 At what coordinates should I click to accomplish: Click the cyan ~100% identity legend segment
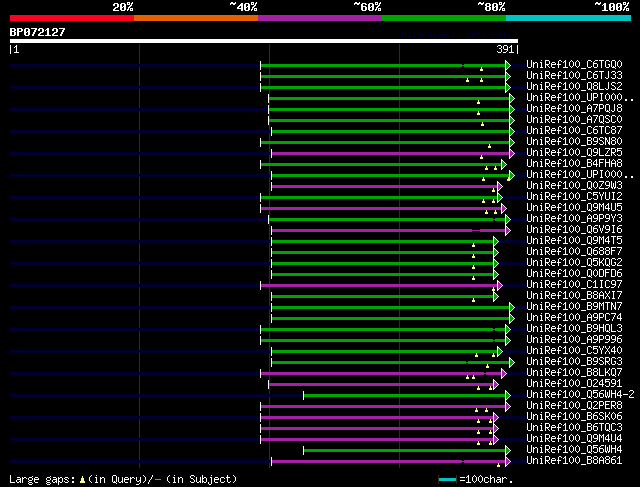tap(569, 18)
